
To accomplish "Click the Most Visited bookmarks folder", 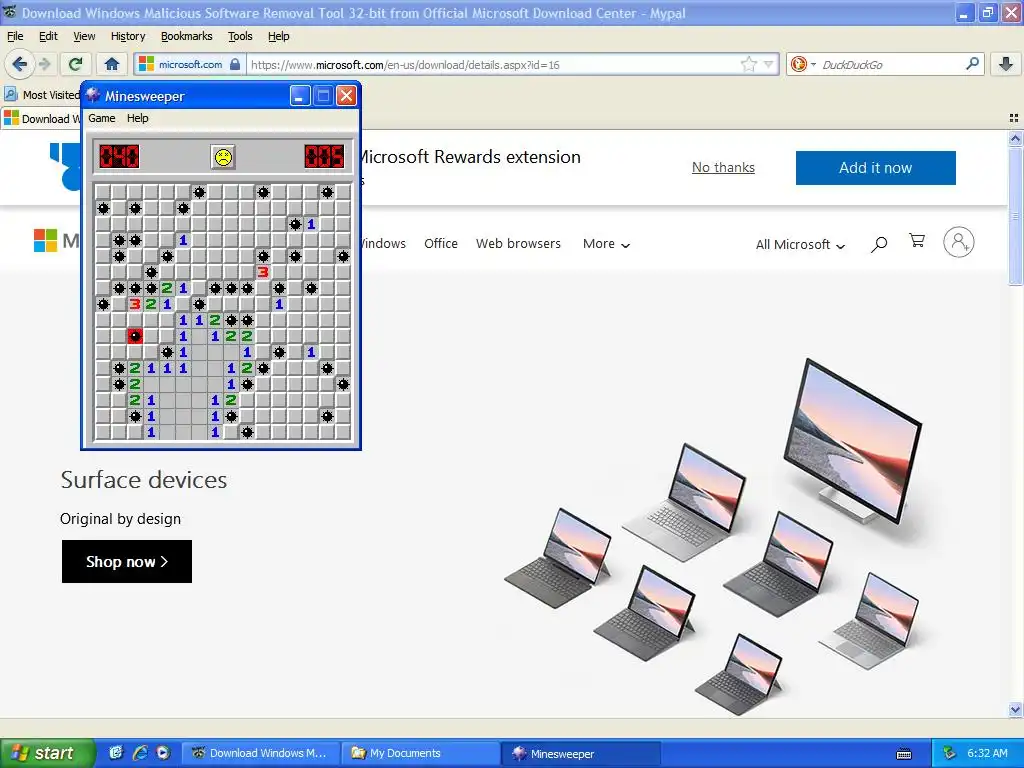I will (x=42, y=95).
